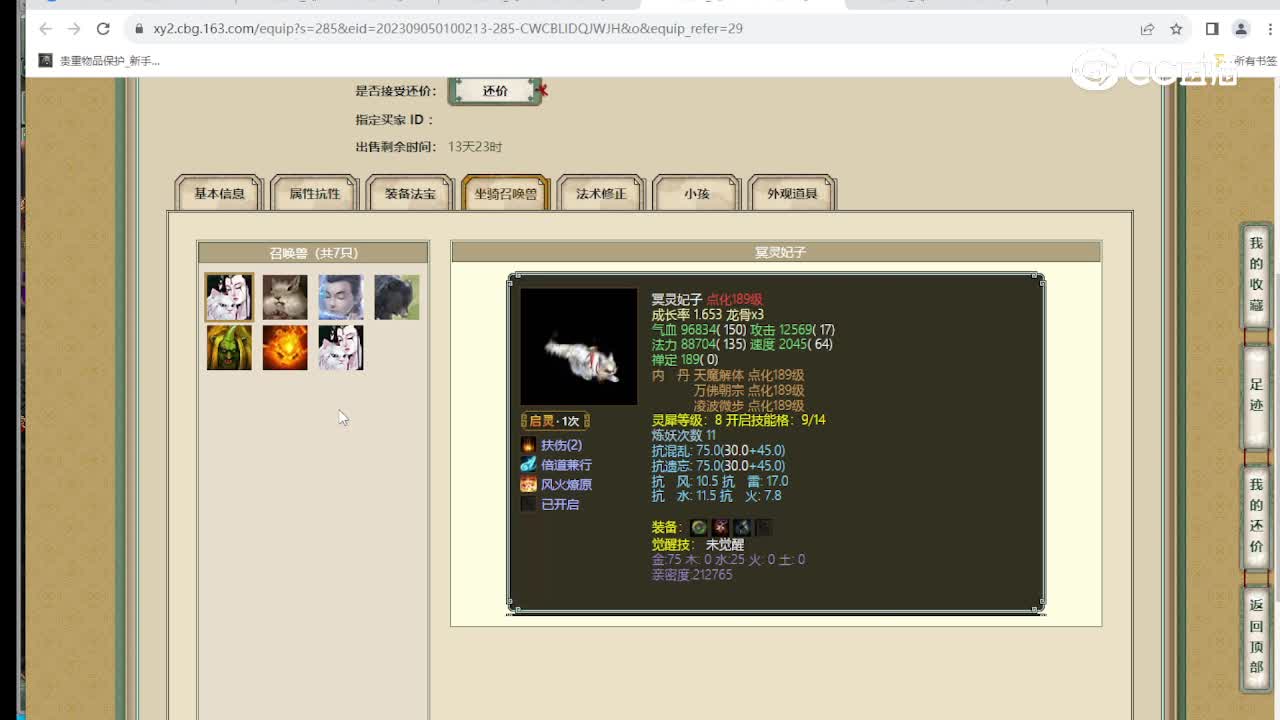1280x720 pixels.
Task: Open the 小孩 tab
Action: [697, 193]
